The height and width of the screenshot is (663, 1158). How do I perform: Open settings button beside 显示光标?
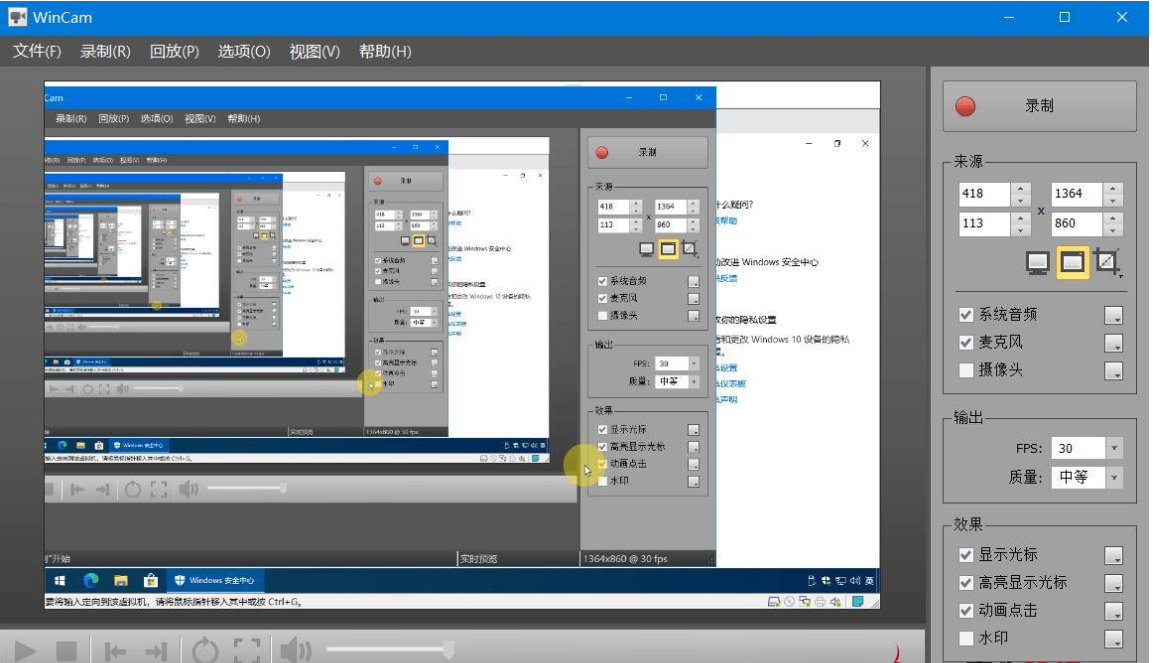point(1113,556)
